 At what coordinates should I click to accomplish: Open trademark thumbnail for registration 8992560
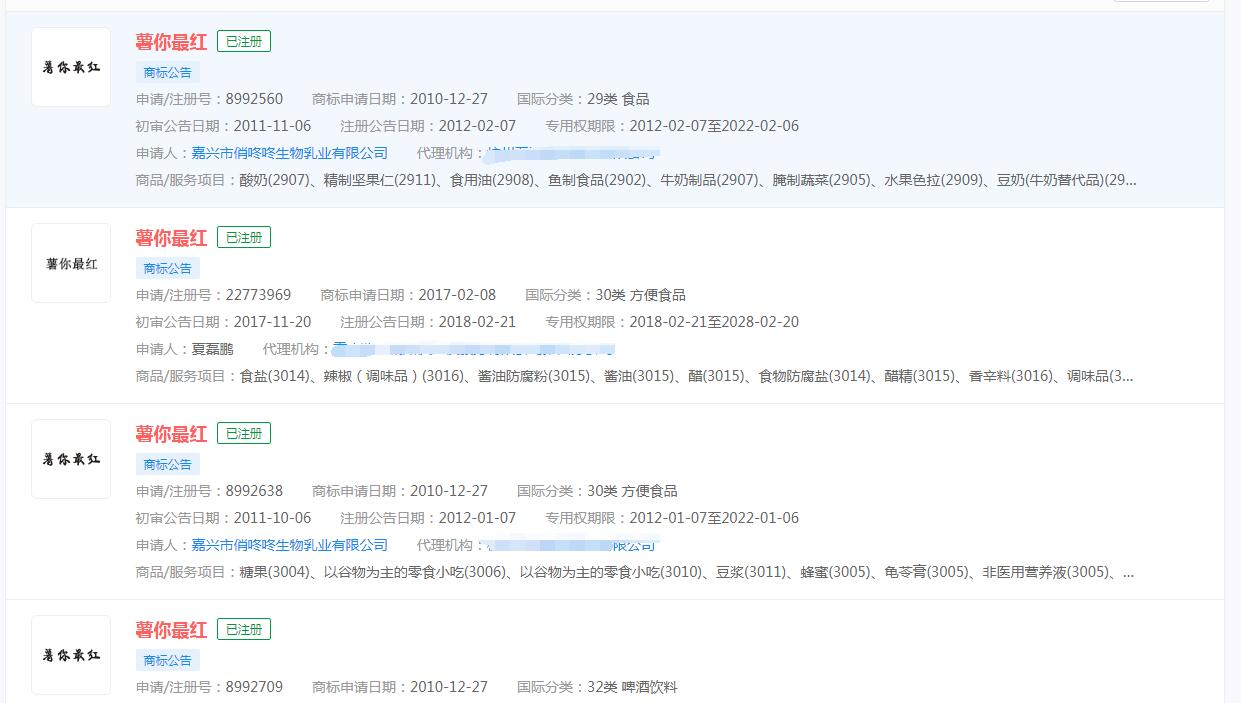[71, 67]
